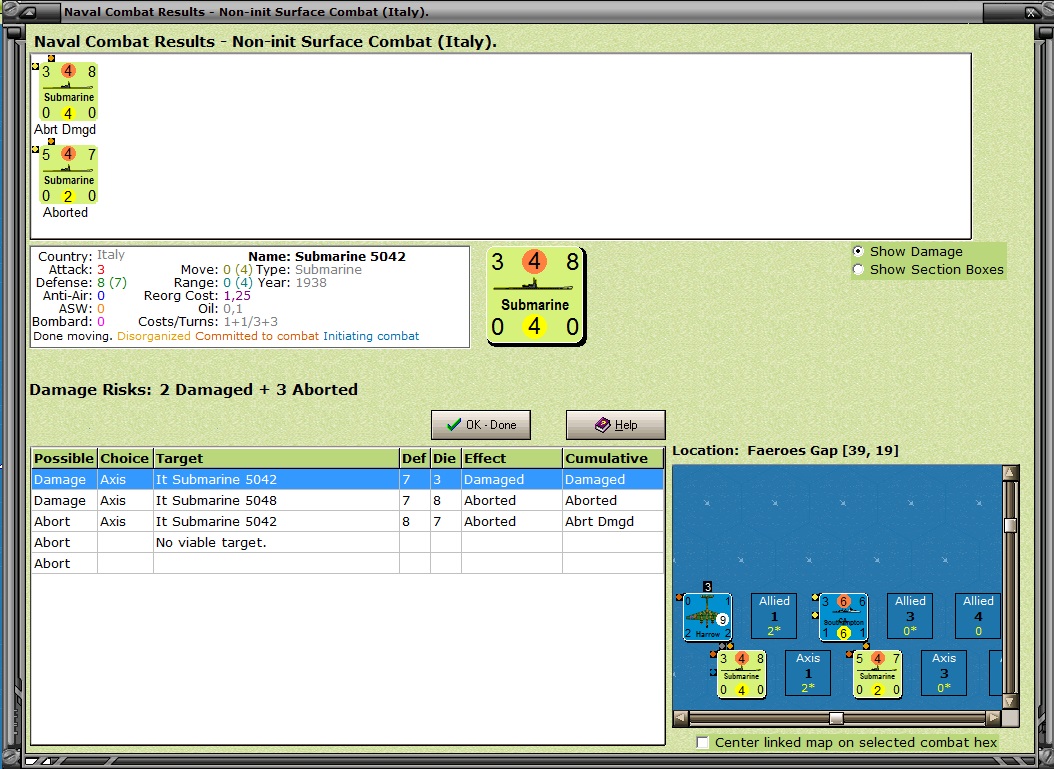Click the map's vertical scrollbar thumb
Image resolution: width=1054 pixels, height=769 pixels.
click(x=1010, y=525)
